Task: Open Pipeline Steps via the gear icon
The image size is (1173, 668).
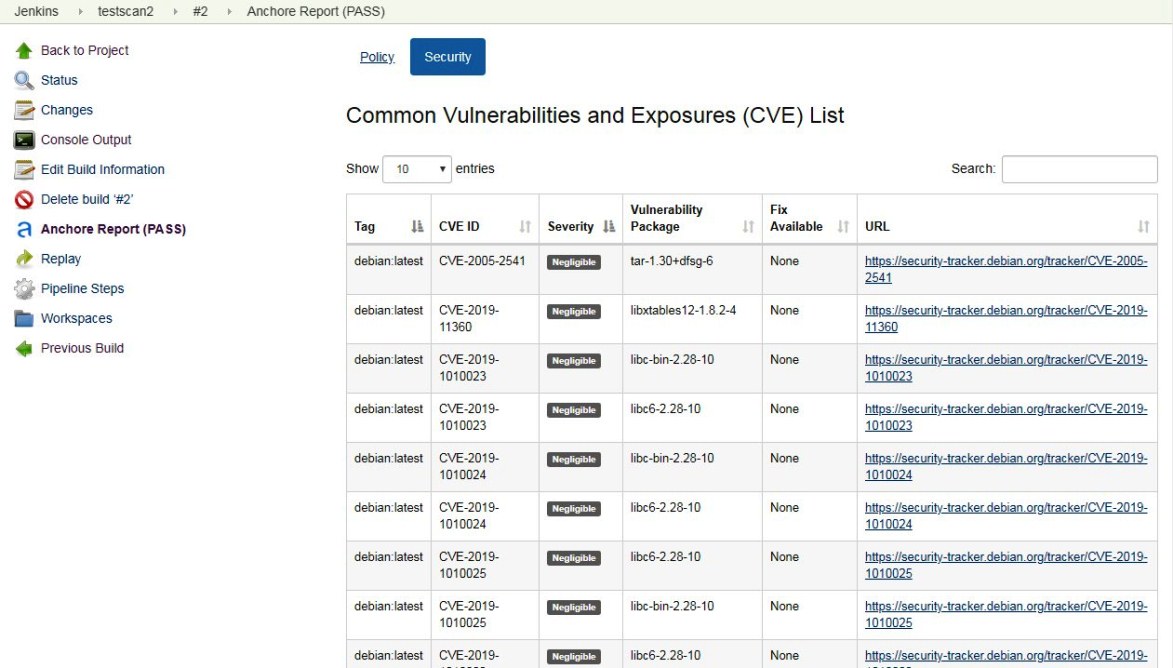Action: 22,288
